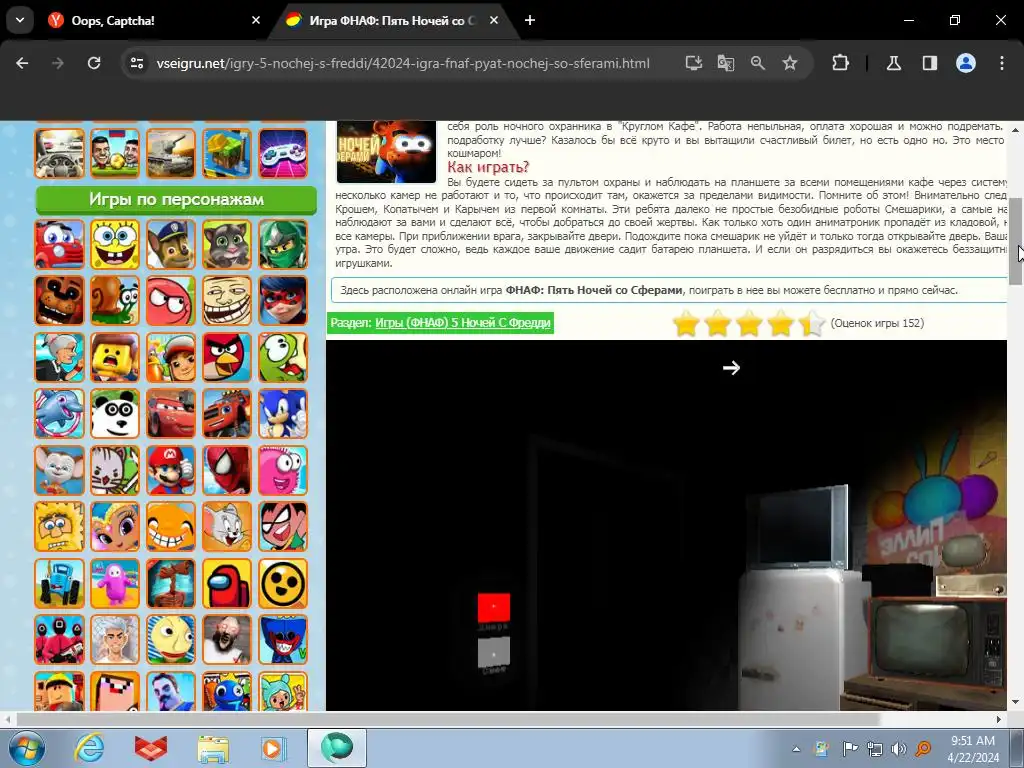The height and width of the screenshot is (768, 1024).
Task: Switch to the Oops, Captcha! tab
Action: [150, 21]
